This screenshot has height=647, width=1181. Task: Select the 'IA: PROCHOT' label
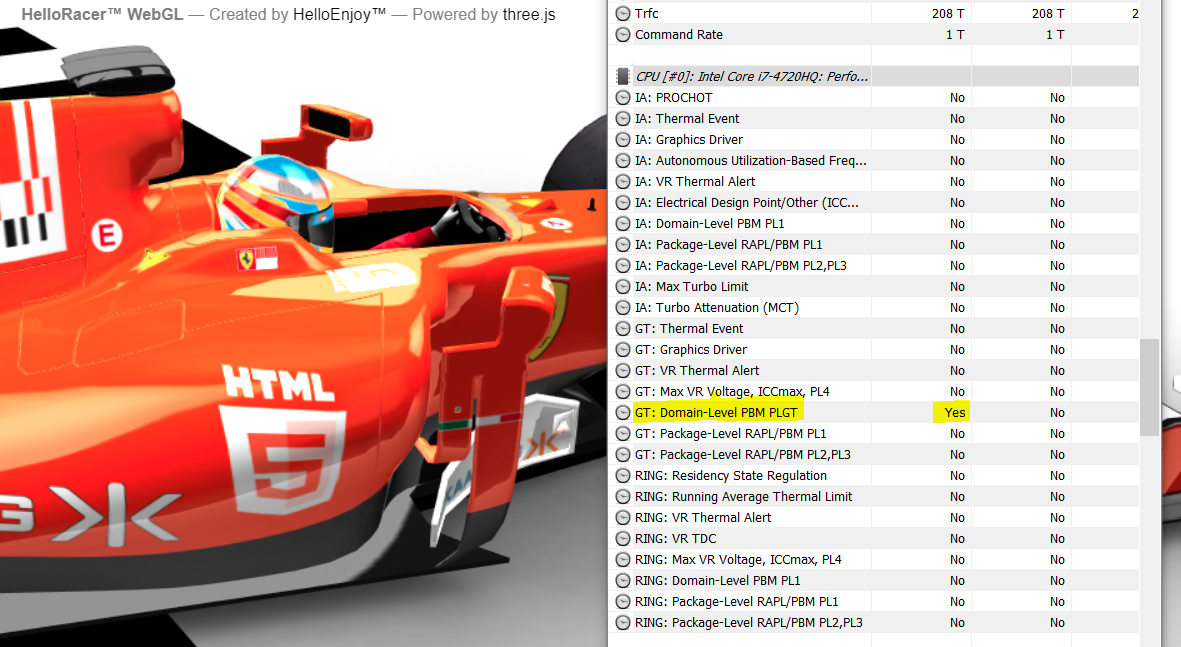(x=673, y=98)
